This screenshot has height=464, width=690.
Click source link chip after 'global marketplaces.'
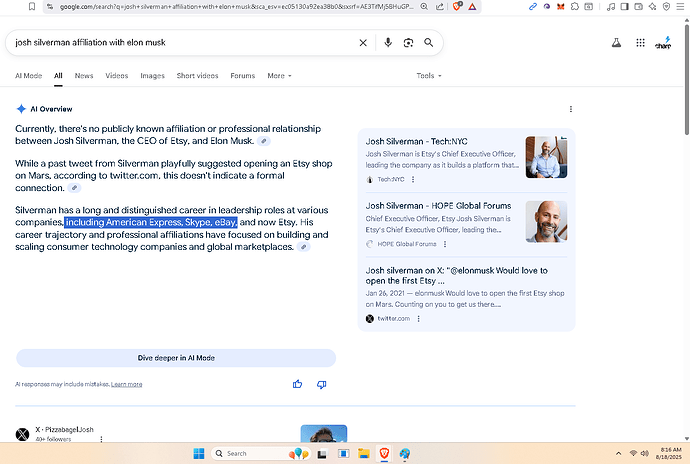click(303, 247)
